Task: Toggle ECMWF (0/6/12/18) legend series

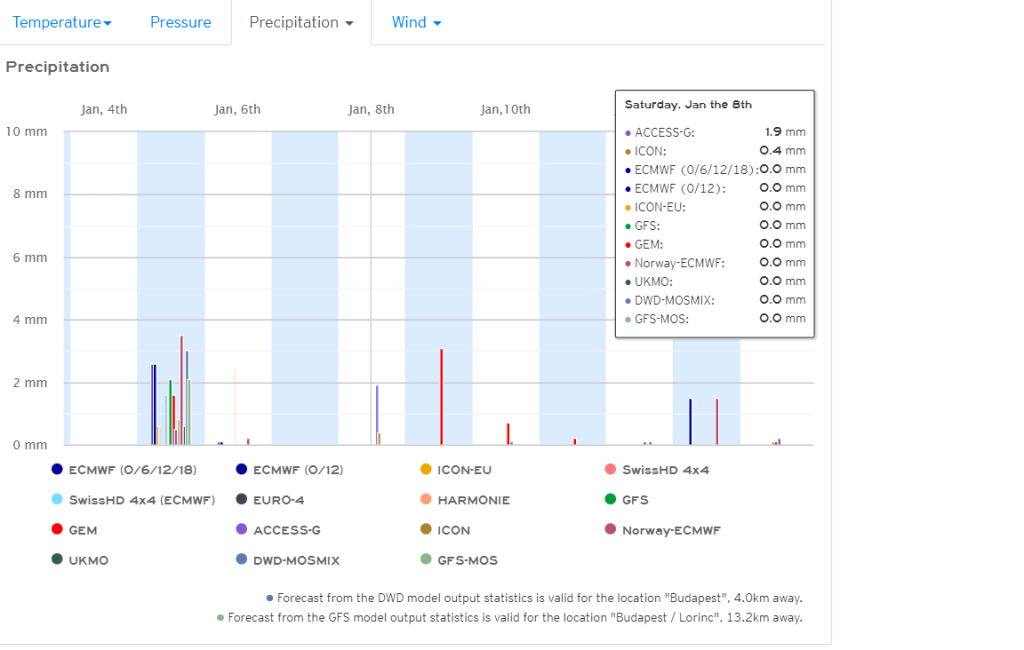Action: coord(58,470)
